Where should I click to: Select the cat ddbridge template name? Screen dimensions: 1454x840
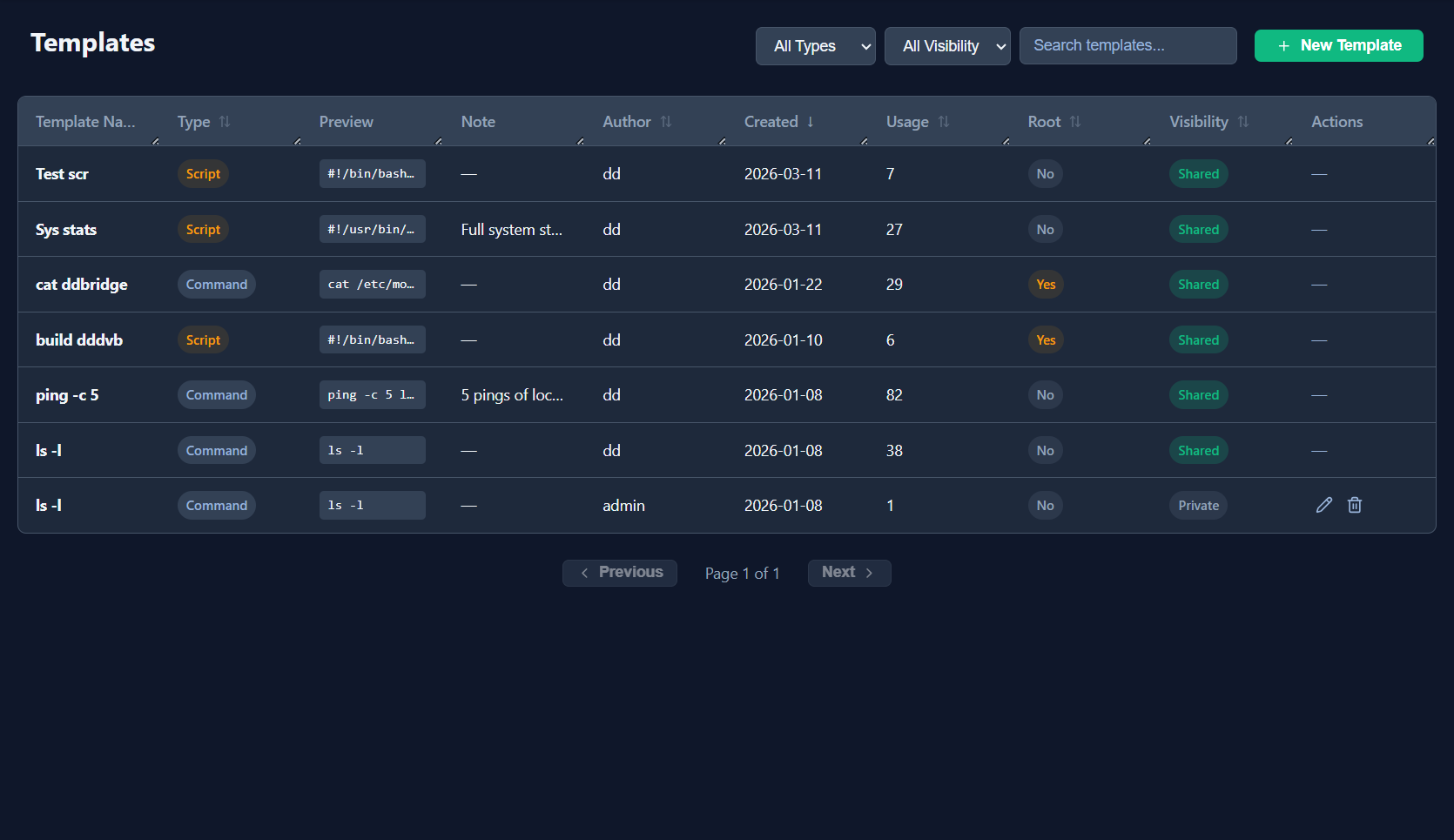pyautogui.click(x=82, y=285)
